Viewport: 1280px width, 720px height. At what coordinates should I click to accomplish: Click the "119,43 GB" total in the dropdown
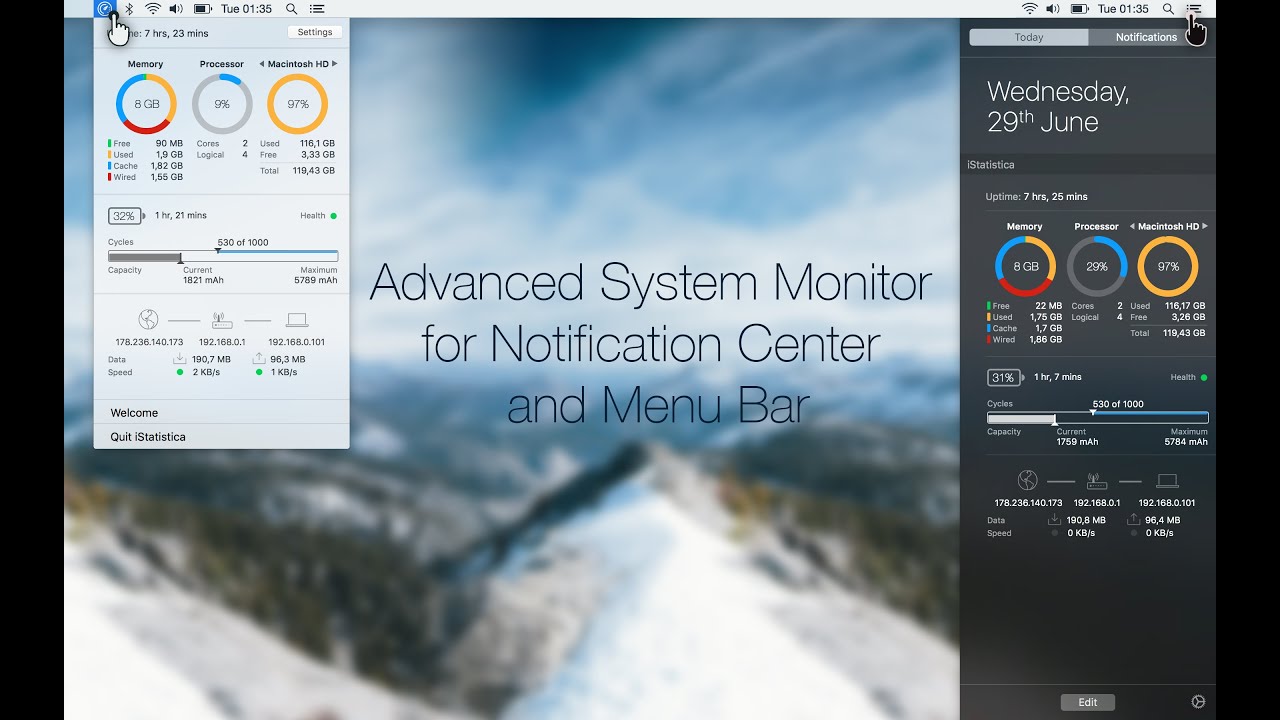[x=313, y=171]
